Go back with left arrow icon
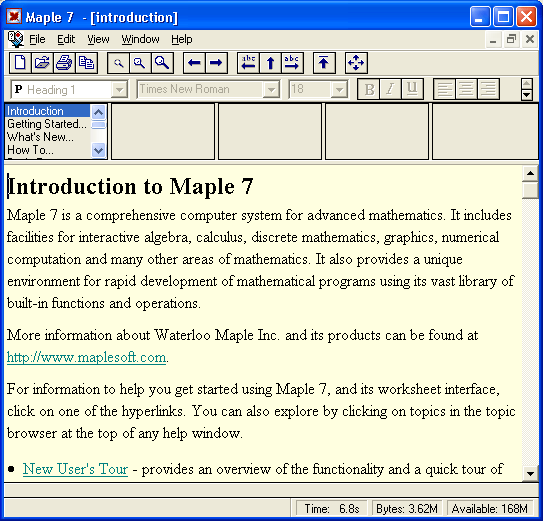 click(x=194, y=63)
